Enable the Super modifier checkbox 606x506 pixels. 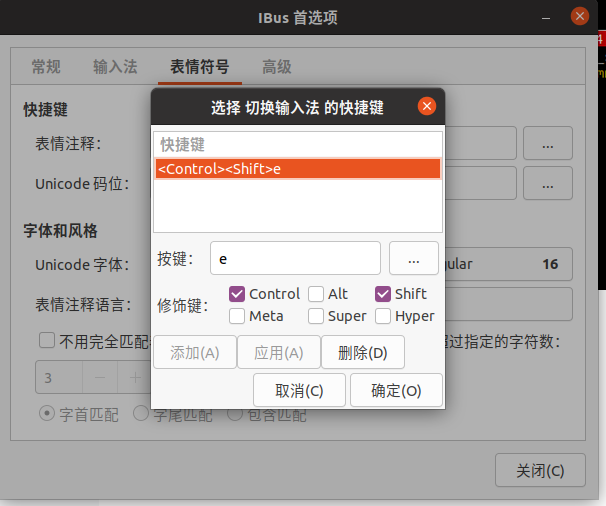click(x=316, y=316)
